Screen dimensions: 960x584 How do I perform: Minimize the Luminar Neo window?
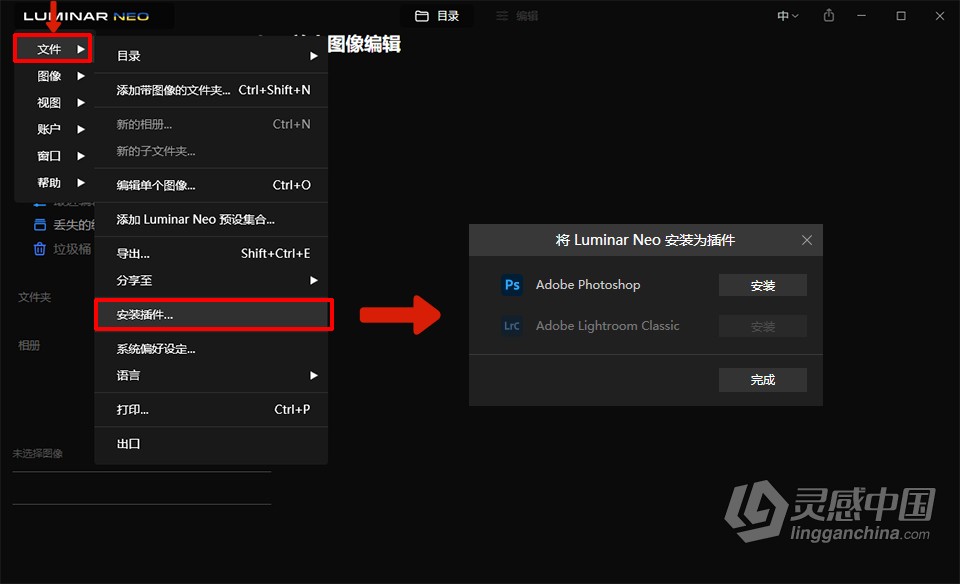861,16
